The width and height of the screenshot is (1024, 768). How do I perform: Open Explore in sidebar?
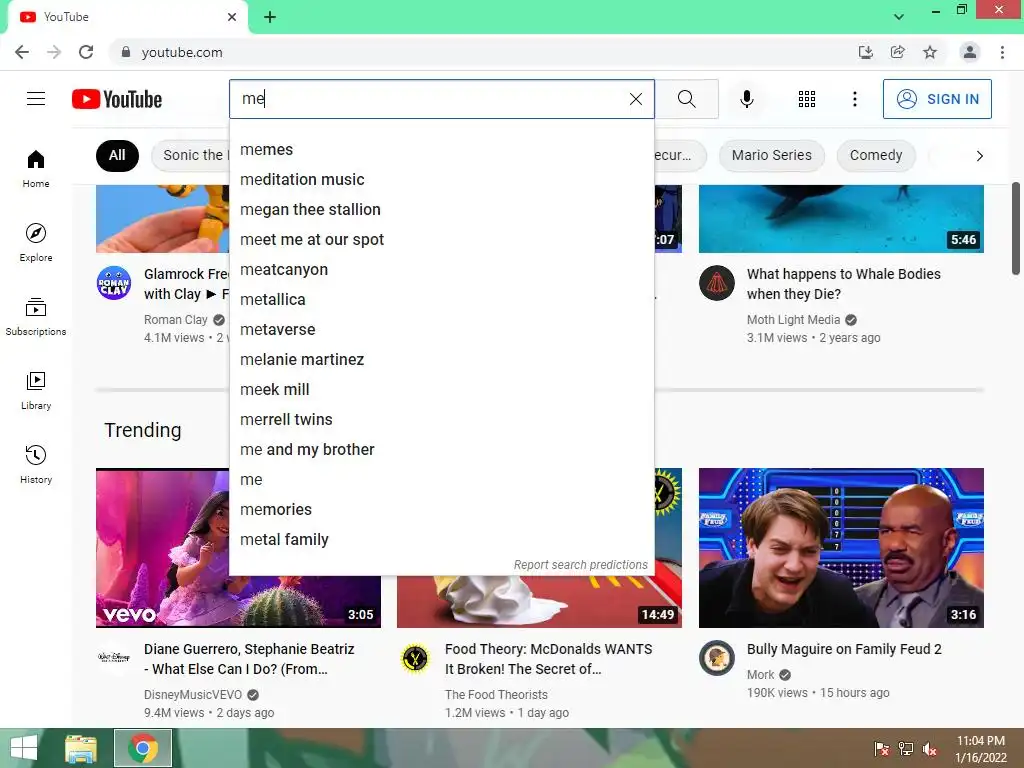pyautogui.click(x=36, y=242)
